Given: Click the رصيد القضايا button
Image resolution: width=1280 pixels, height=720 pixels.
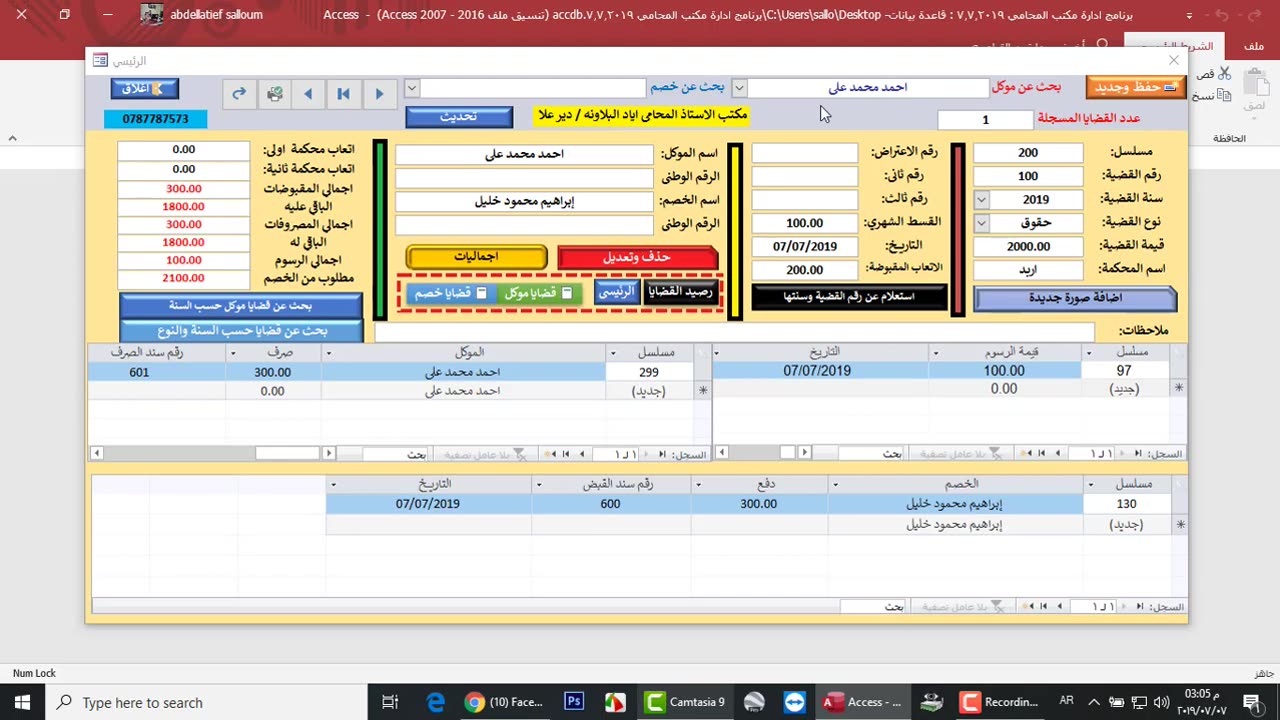Looking at the screenshot, I should [680, 292].
